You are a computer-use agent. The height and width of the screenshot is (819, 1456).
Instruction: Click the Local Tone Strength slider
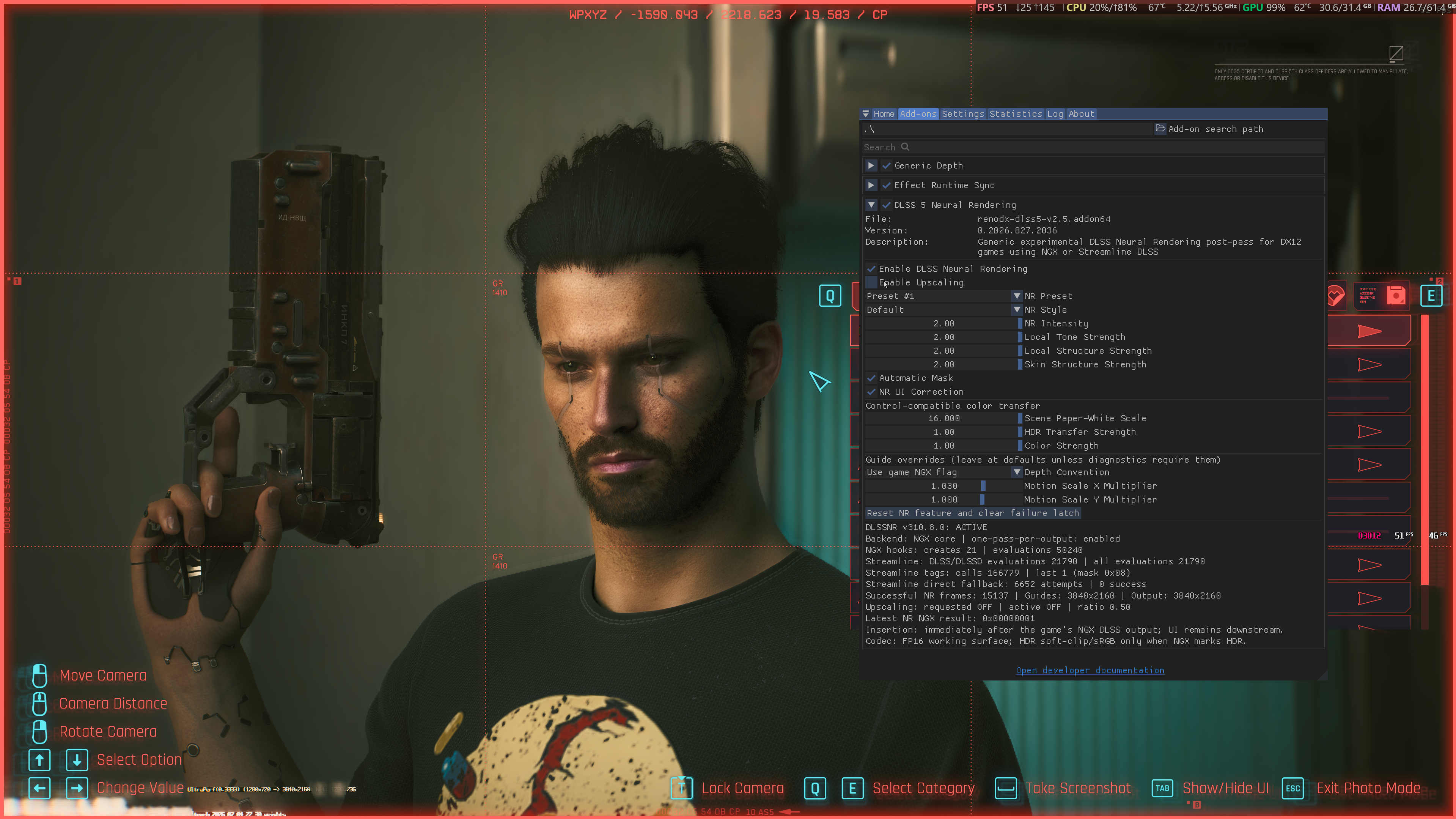(x=943, y=337)
